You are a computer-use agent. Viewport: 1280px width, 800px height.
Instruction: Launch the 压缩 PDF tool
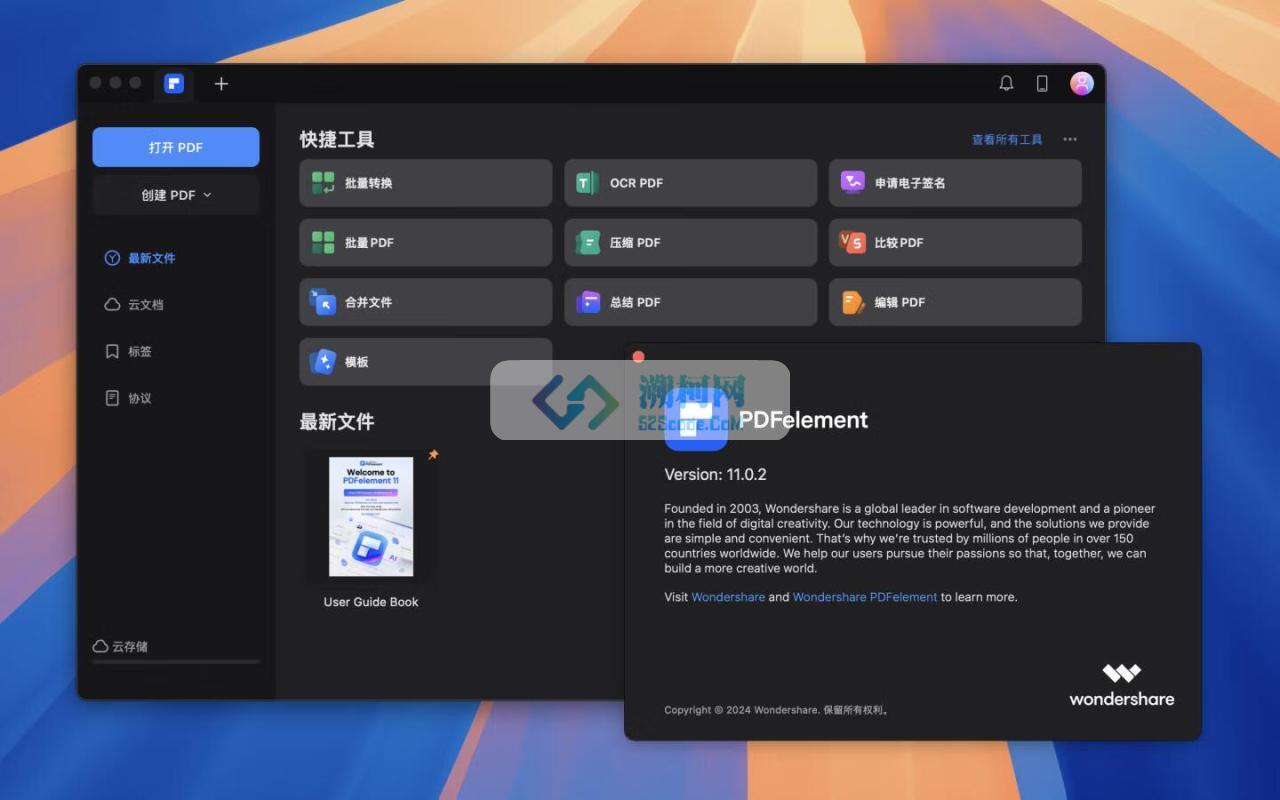click(690, 243)
